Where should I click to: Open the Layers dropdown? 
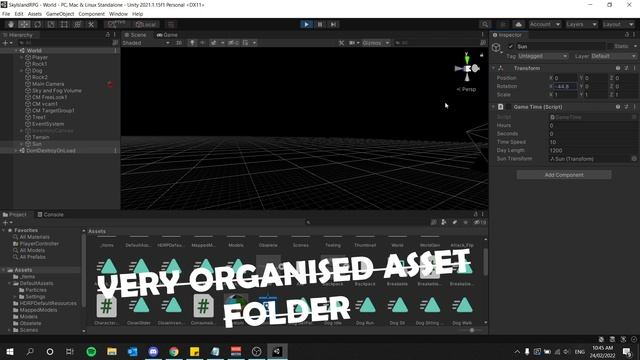[x=581, y=24]
